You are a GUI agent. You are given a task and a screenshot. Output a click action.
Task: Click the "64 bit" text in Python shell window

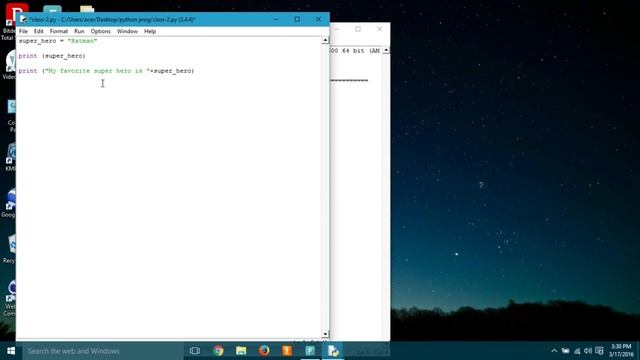point(353,51)
